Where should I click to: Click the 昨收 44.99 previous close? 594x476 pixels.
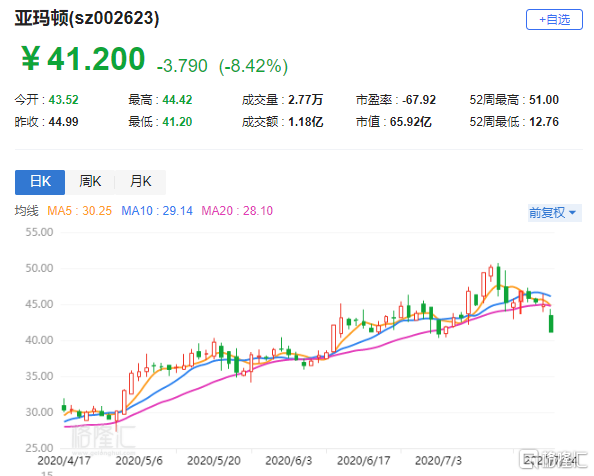(47, 122)
